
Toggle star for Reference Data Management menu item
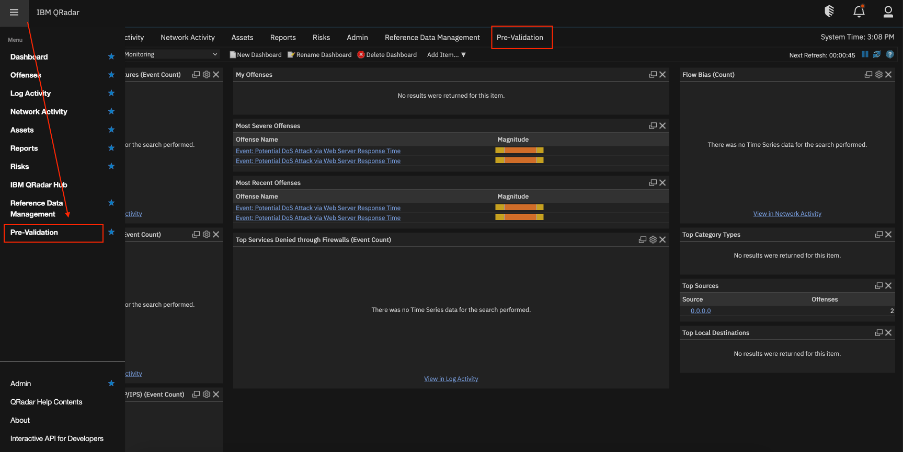coord(111,203)
